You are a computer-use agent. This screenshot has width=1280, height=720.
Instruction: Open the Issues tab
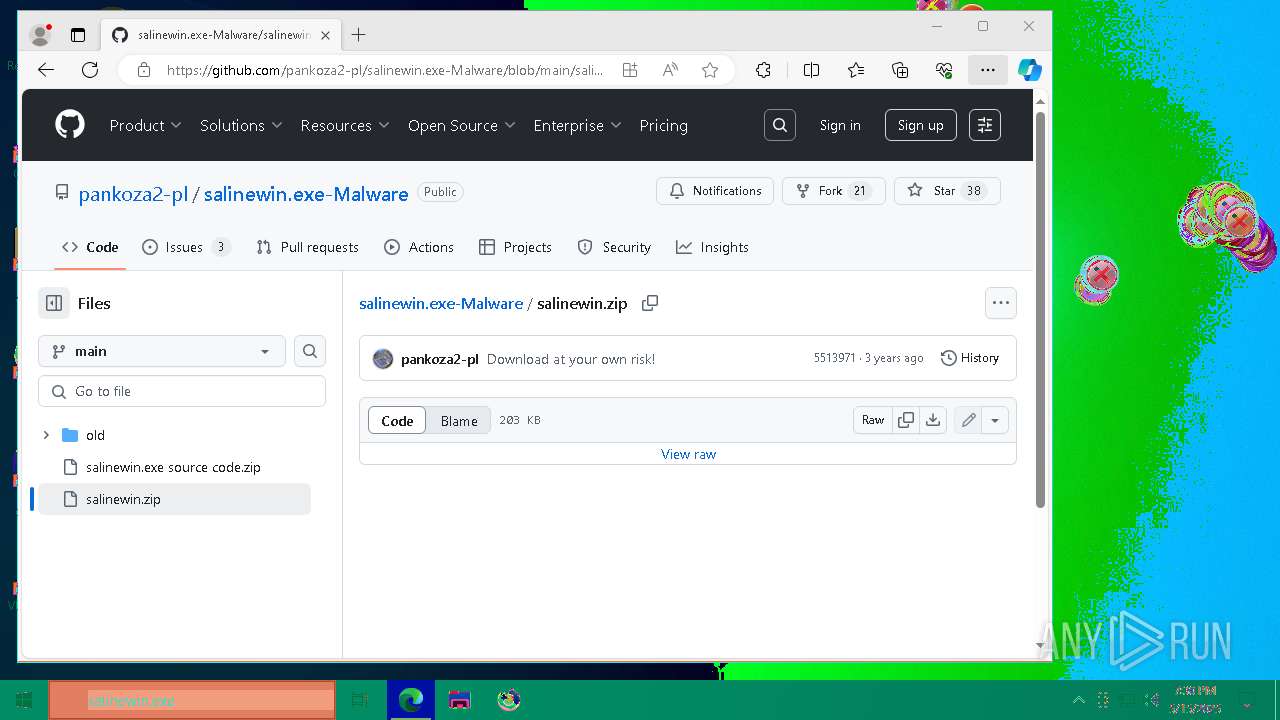pos(186,247)
